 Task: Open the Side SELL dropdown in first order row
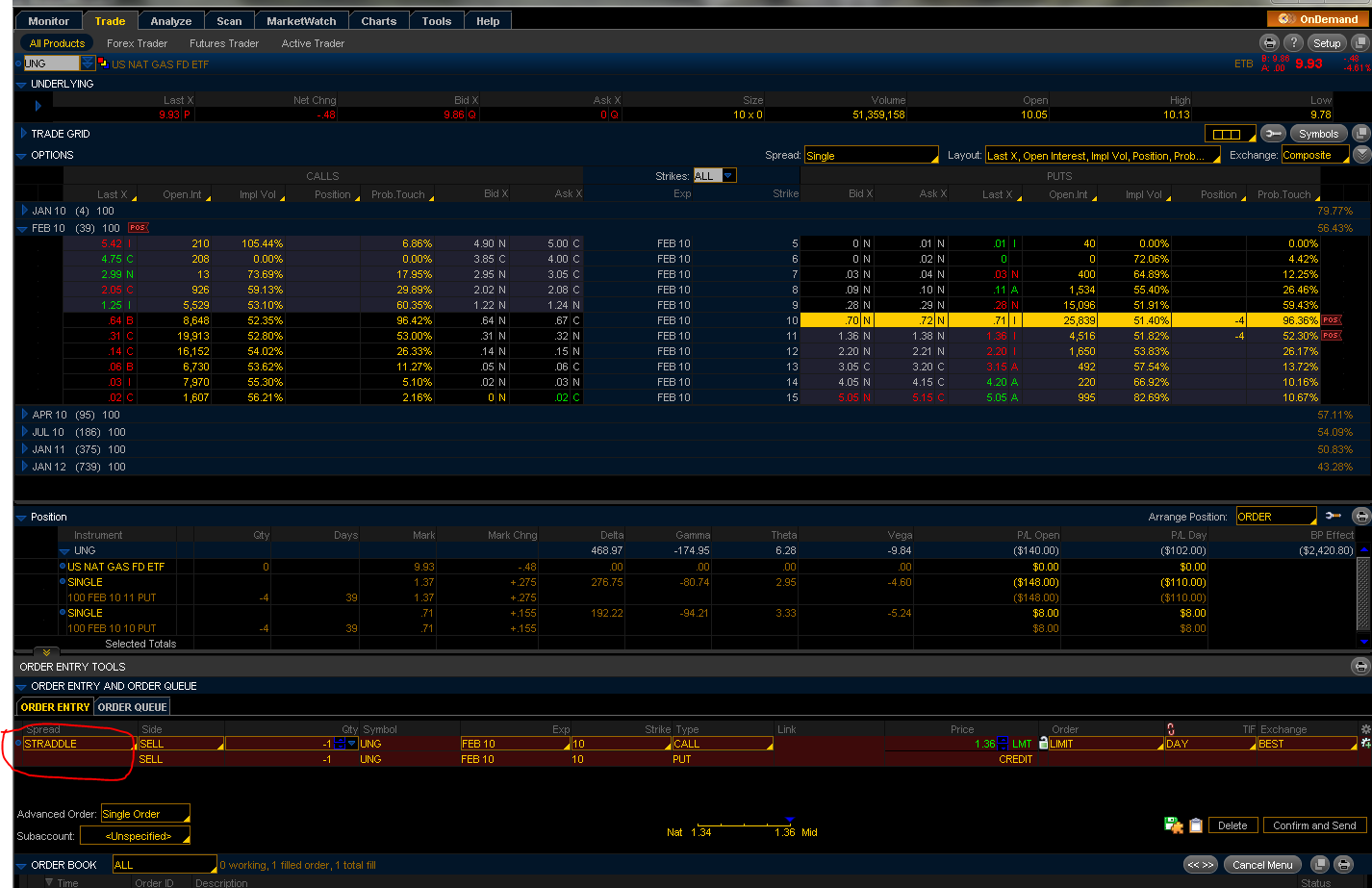click(x=181, y=744)
